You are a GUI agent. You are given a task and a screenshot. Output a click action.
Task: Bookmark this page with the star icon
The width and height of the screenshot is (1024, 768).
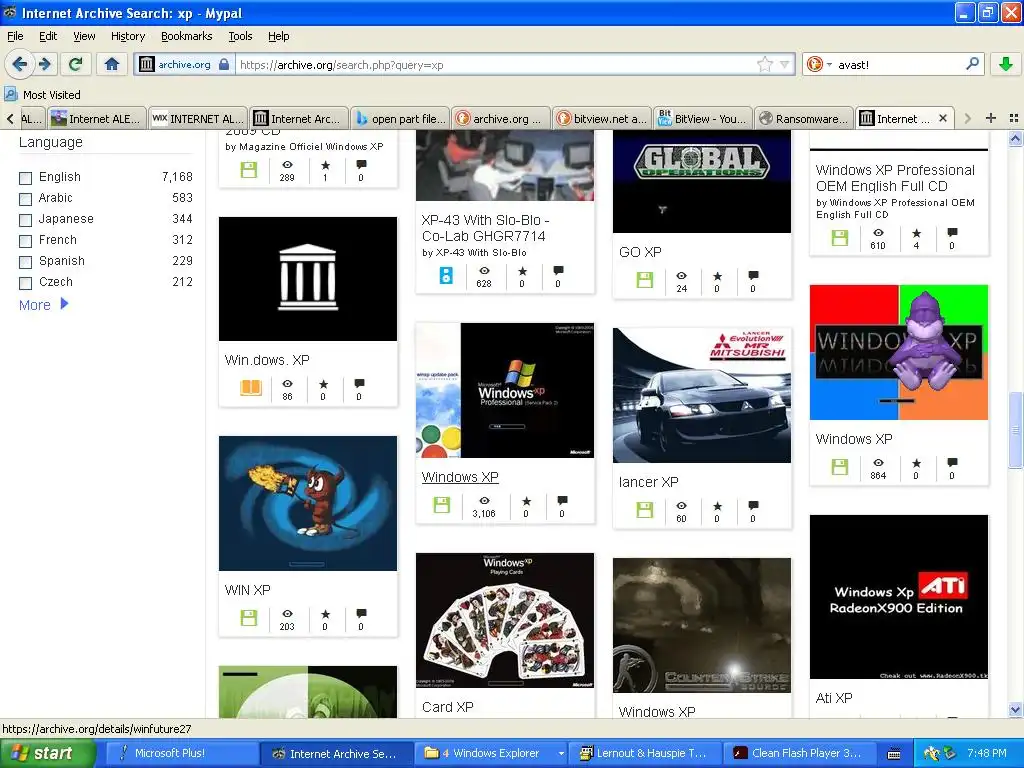coord(764,64)
